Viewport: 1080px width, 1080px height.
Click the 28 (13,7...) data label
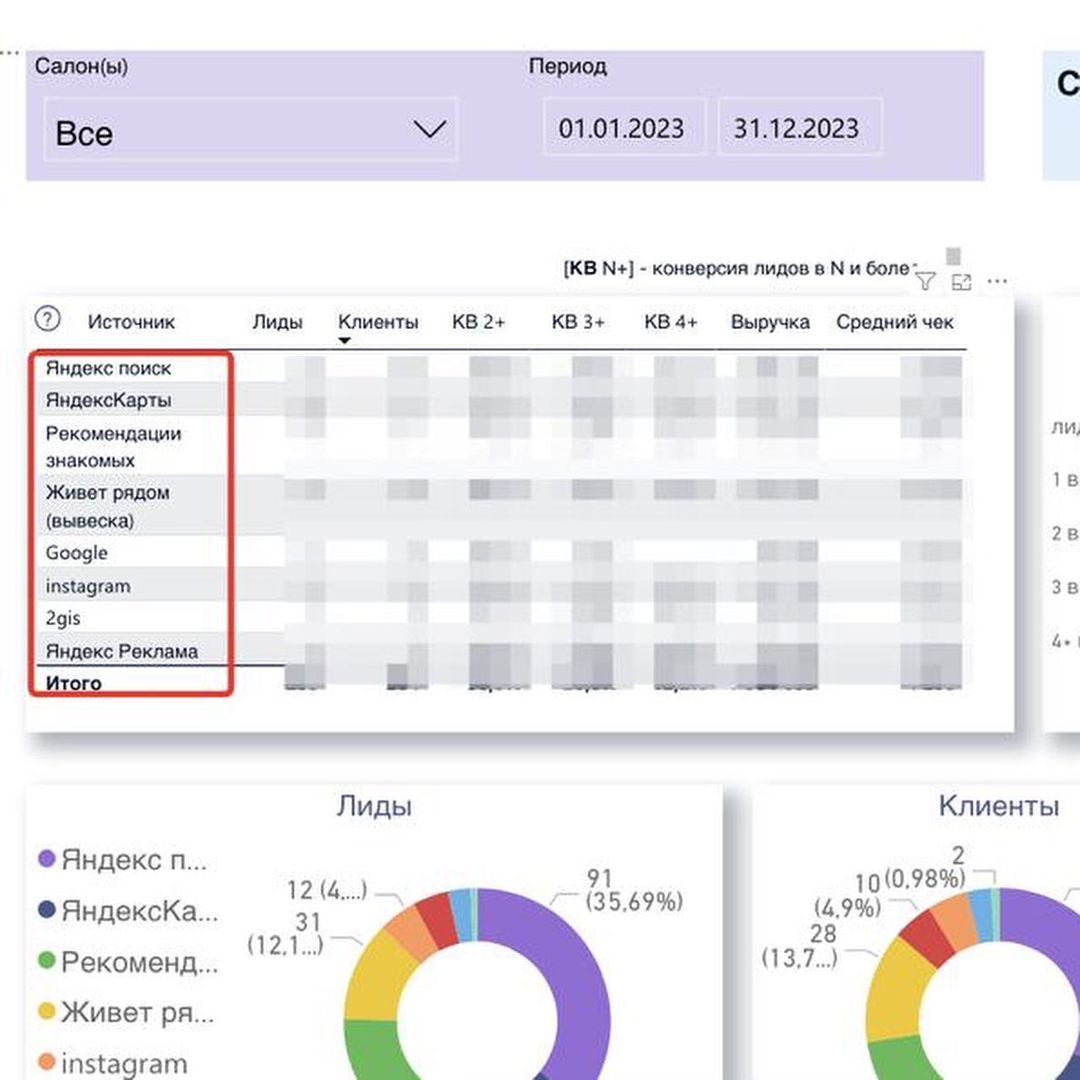pos(800,945)
